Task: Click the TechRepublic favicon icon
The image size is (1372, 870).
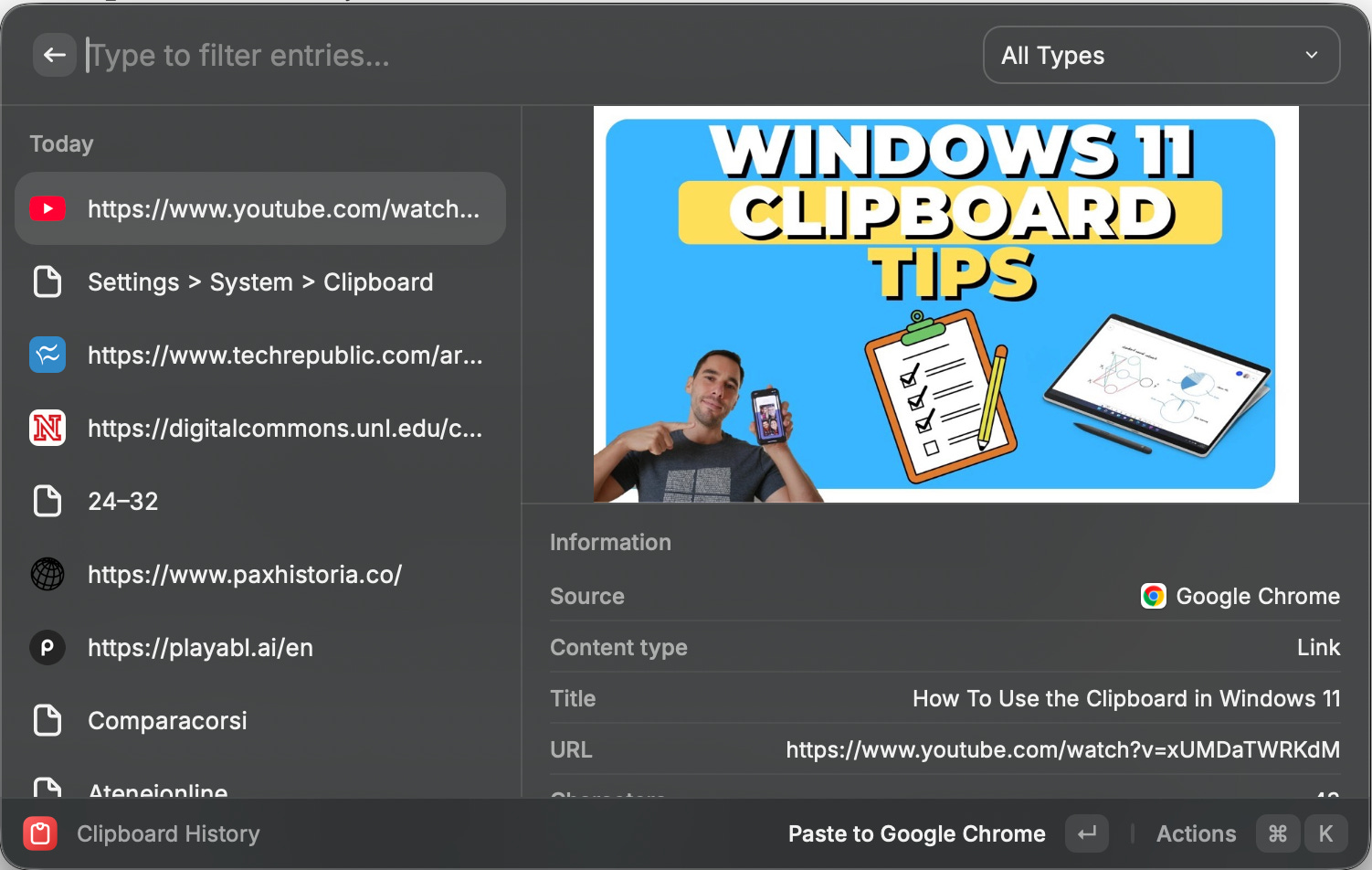Action: 47,355
